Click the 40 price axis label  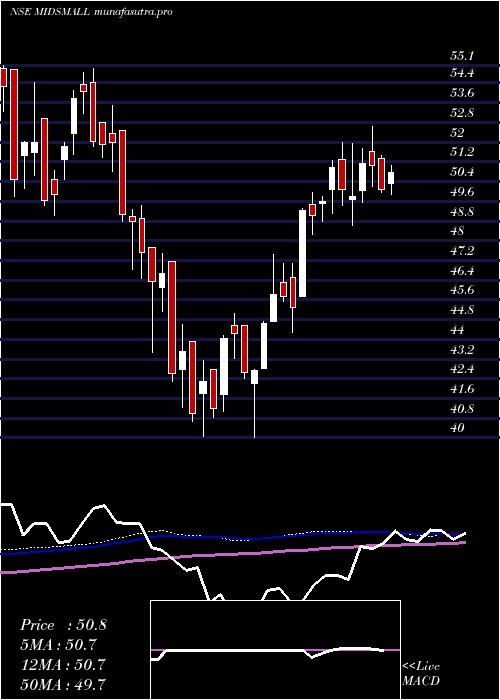[x=458, y=428]
